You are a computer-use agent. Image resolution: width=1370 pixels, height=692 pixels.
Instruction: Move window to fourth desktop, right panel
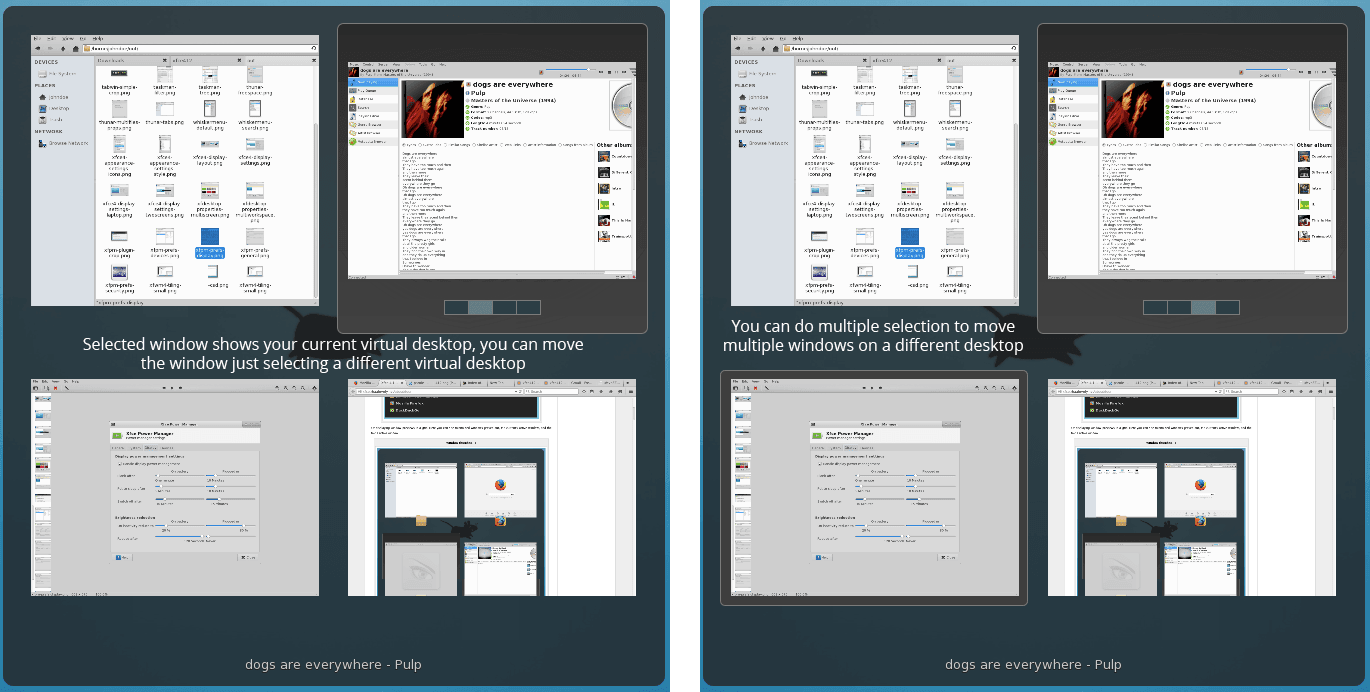point(1228,307)
